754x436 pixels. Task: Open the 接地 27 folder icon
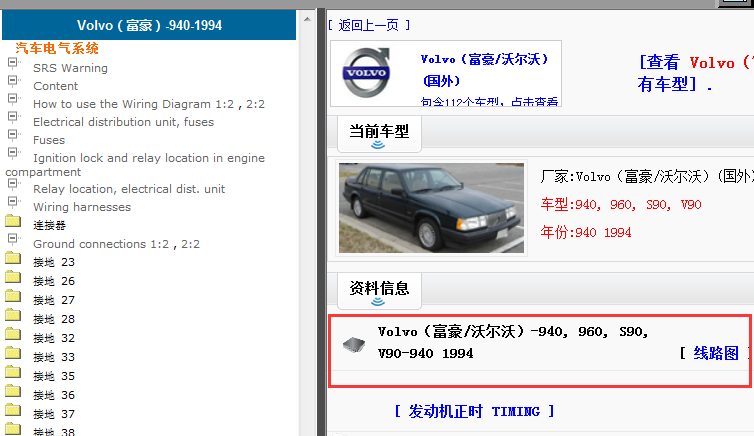[13, 296]
